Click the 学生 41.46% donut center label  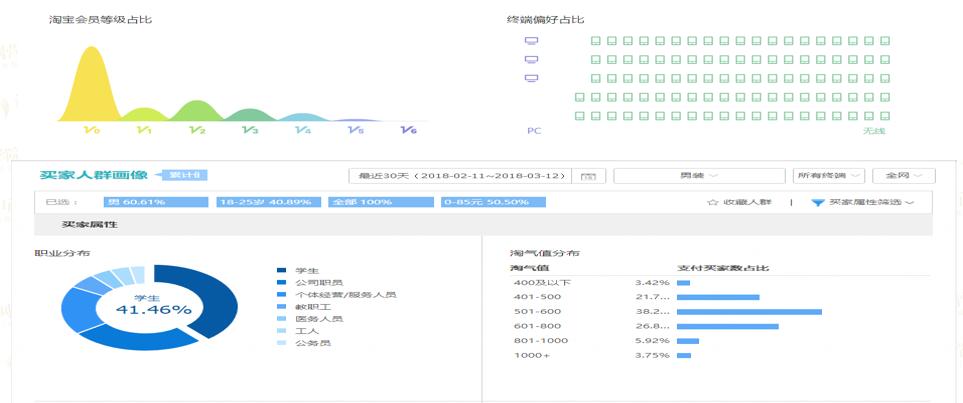point(153,305)
